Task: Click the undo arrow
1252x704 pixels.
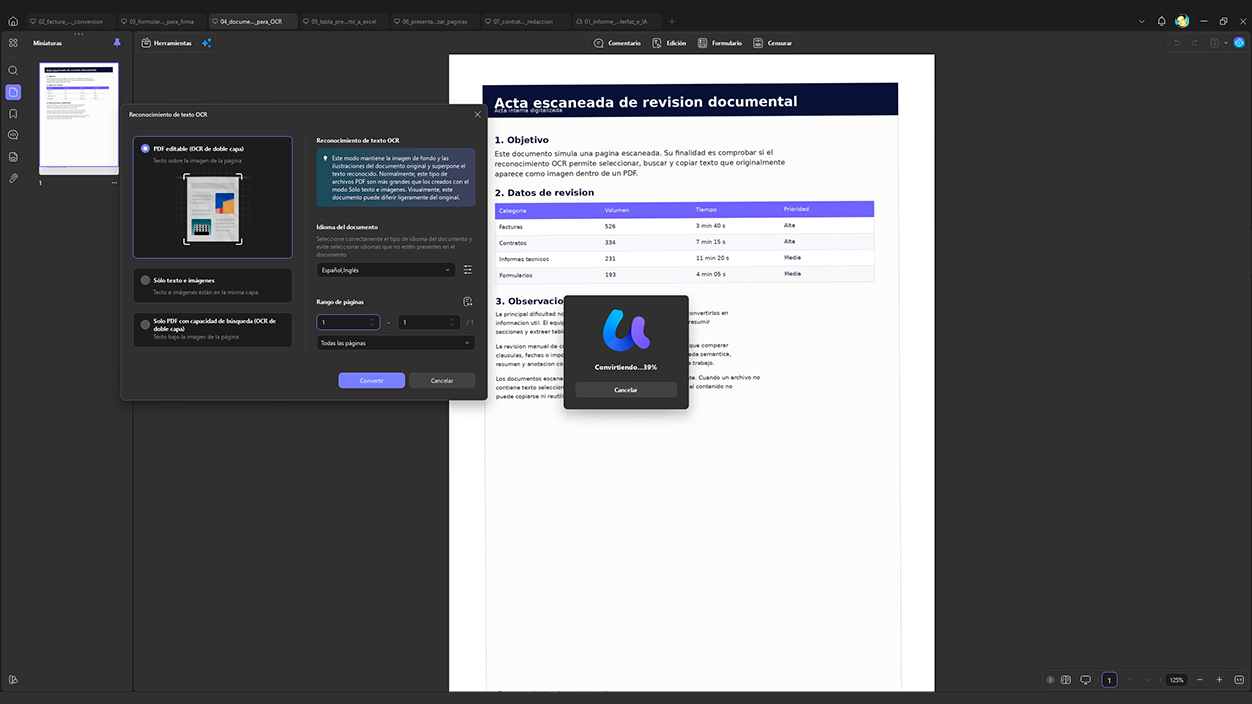Action: click(1177, 43)
